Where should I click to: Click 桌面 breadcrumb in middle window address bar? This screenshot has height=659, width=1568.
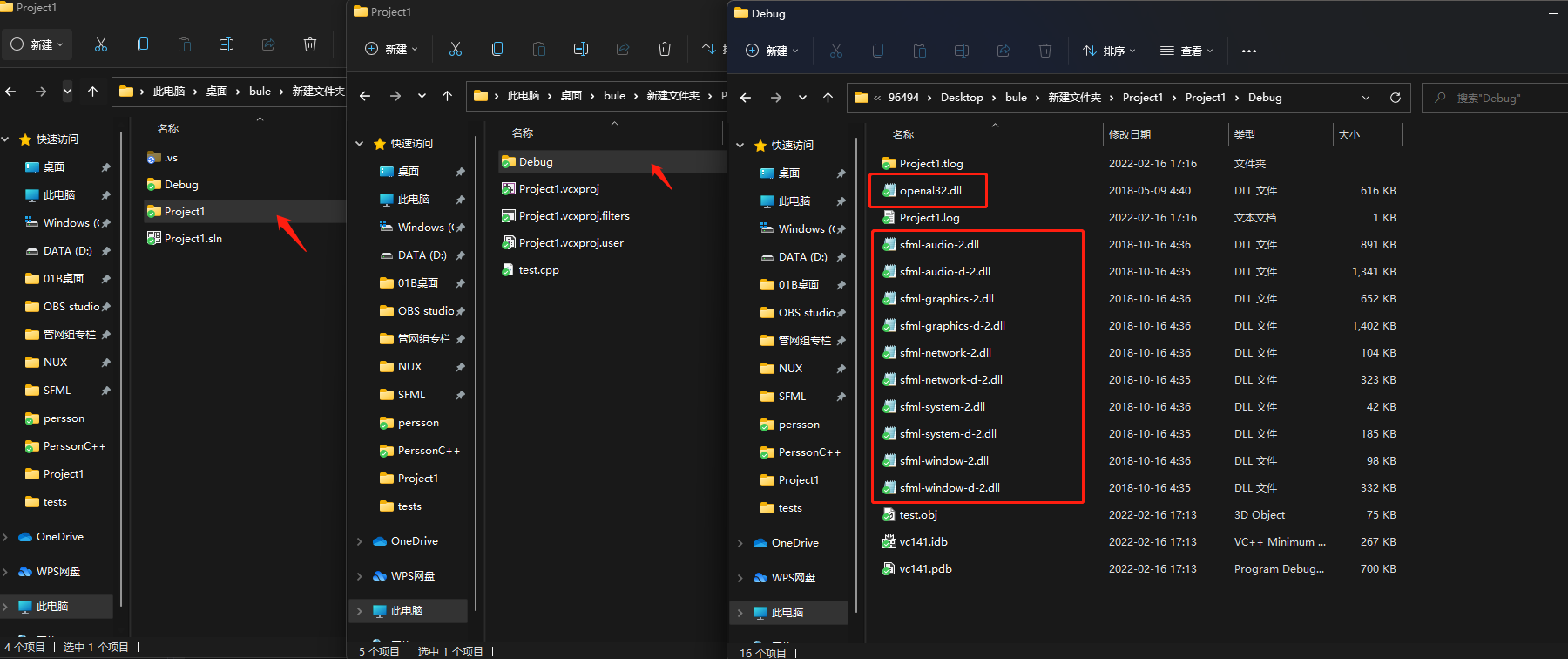(571, 96)
